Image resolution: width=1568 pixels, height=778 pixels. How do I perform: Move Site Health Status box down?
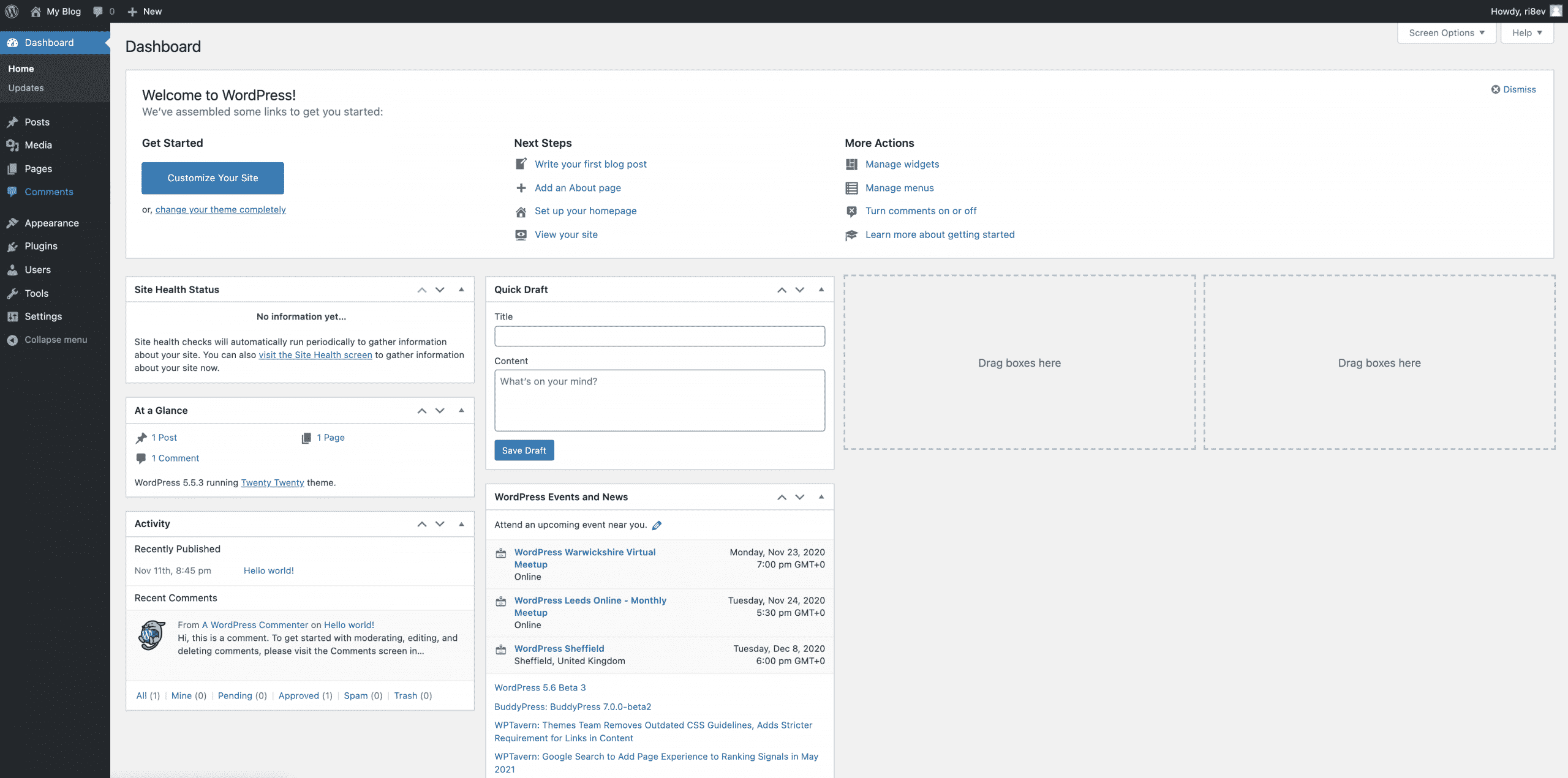(440, 290)
